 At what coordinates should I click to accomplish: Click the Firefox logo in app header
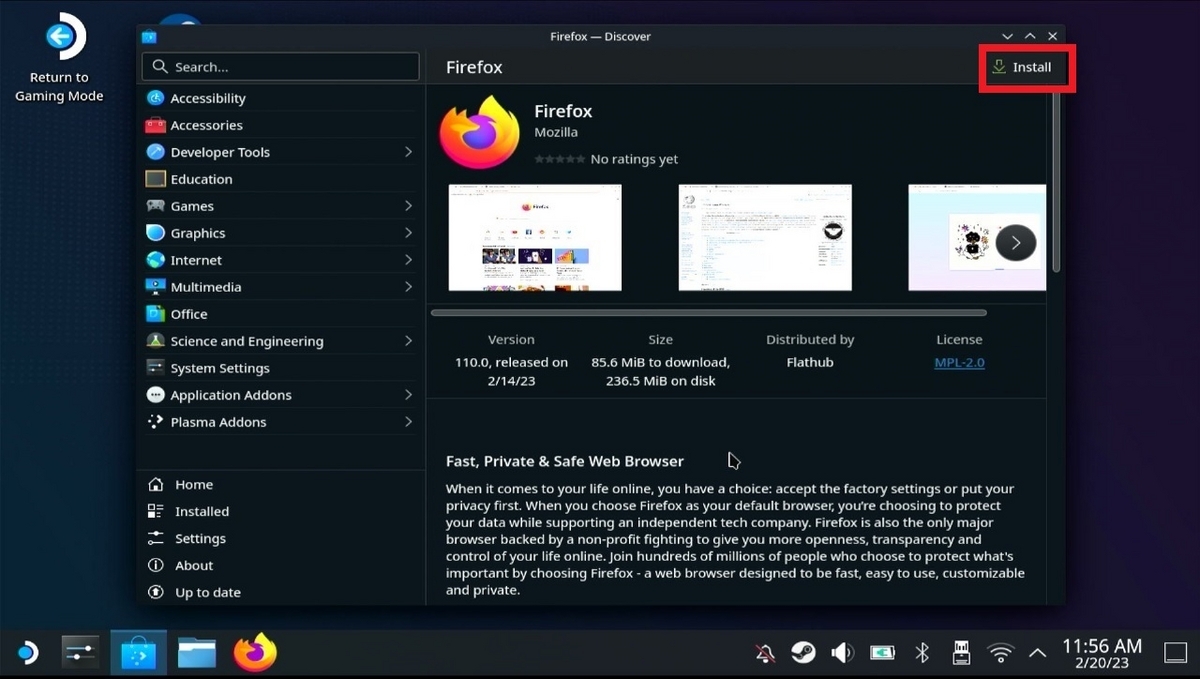(479, 134)
